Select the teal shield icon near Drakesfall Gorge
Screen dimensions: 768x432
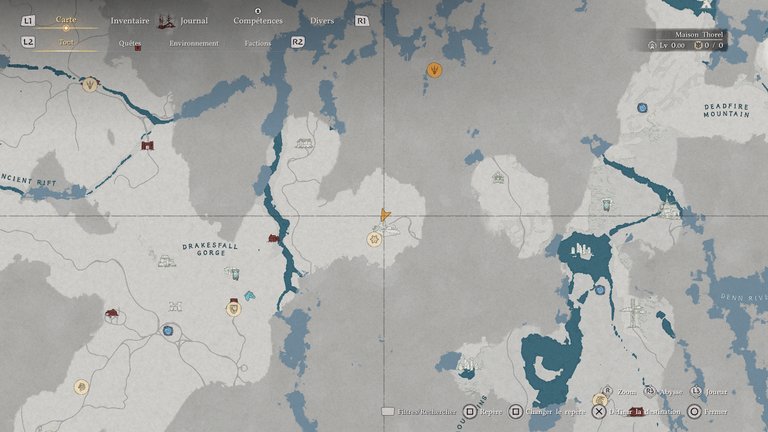point(234,273)
